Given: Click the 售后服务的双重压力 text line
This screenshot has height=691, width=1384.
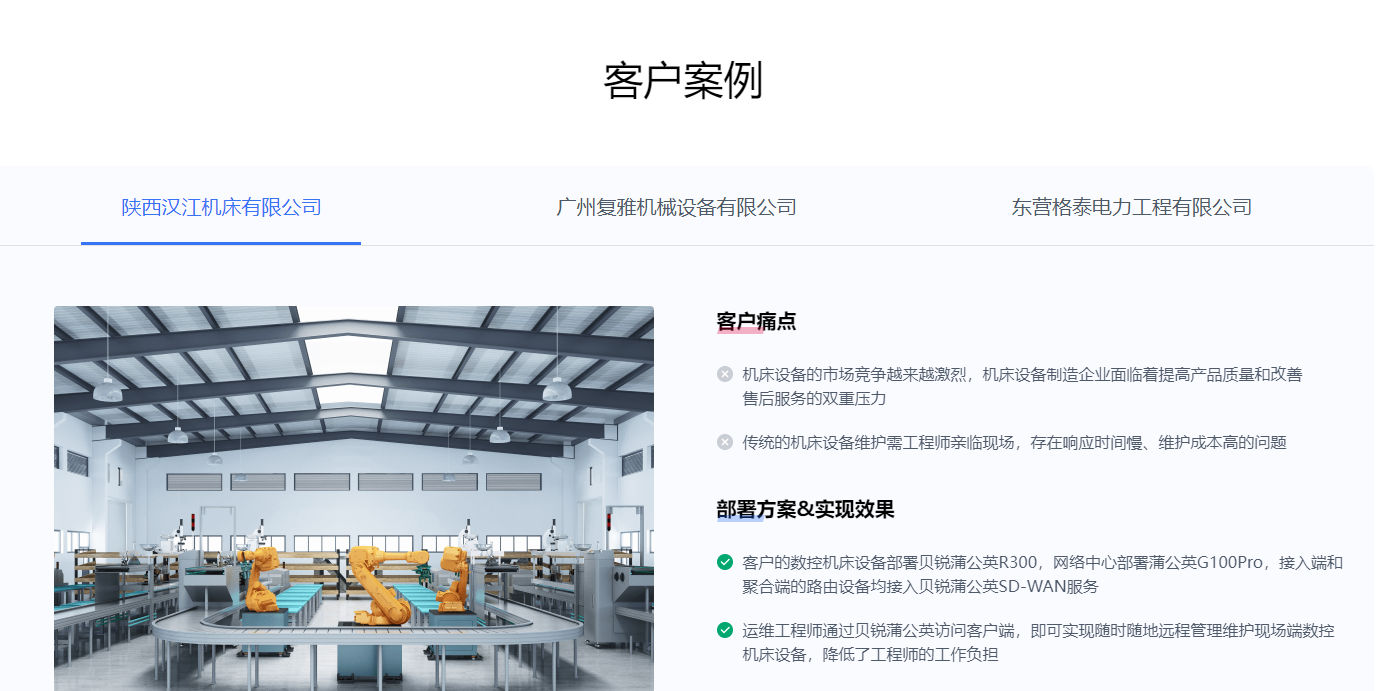Looking at the screenshot, I should coord(814,398).
